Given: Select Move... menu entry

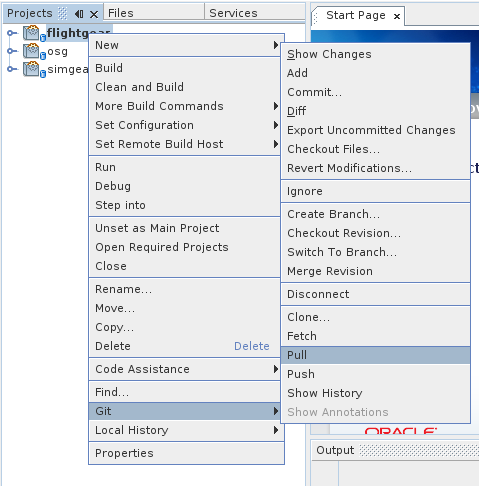Looking at the screenshot, I should (184, 308).
